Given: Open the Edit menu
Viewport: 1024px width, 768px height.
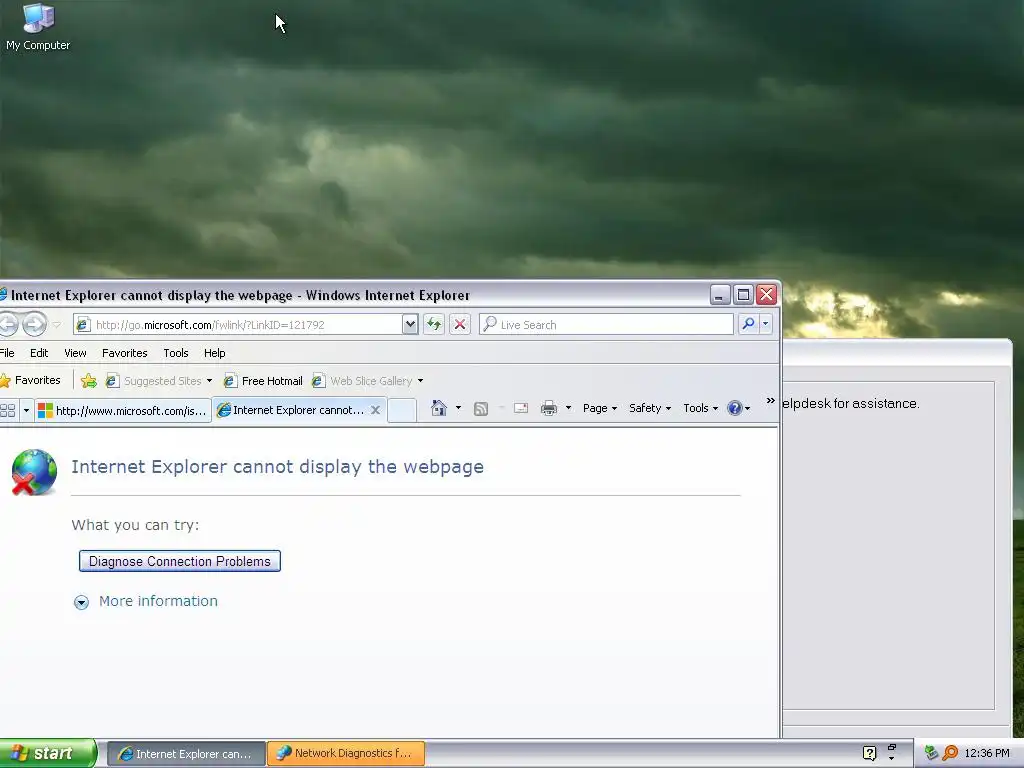Looking at the screenshot, I should click(39, 353).
